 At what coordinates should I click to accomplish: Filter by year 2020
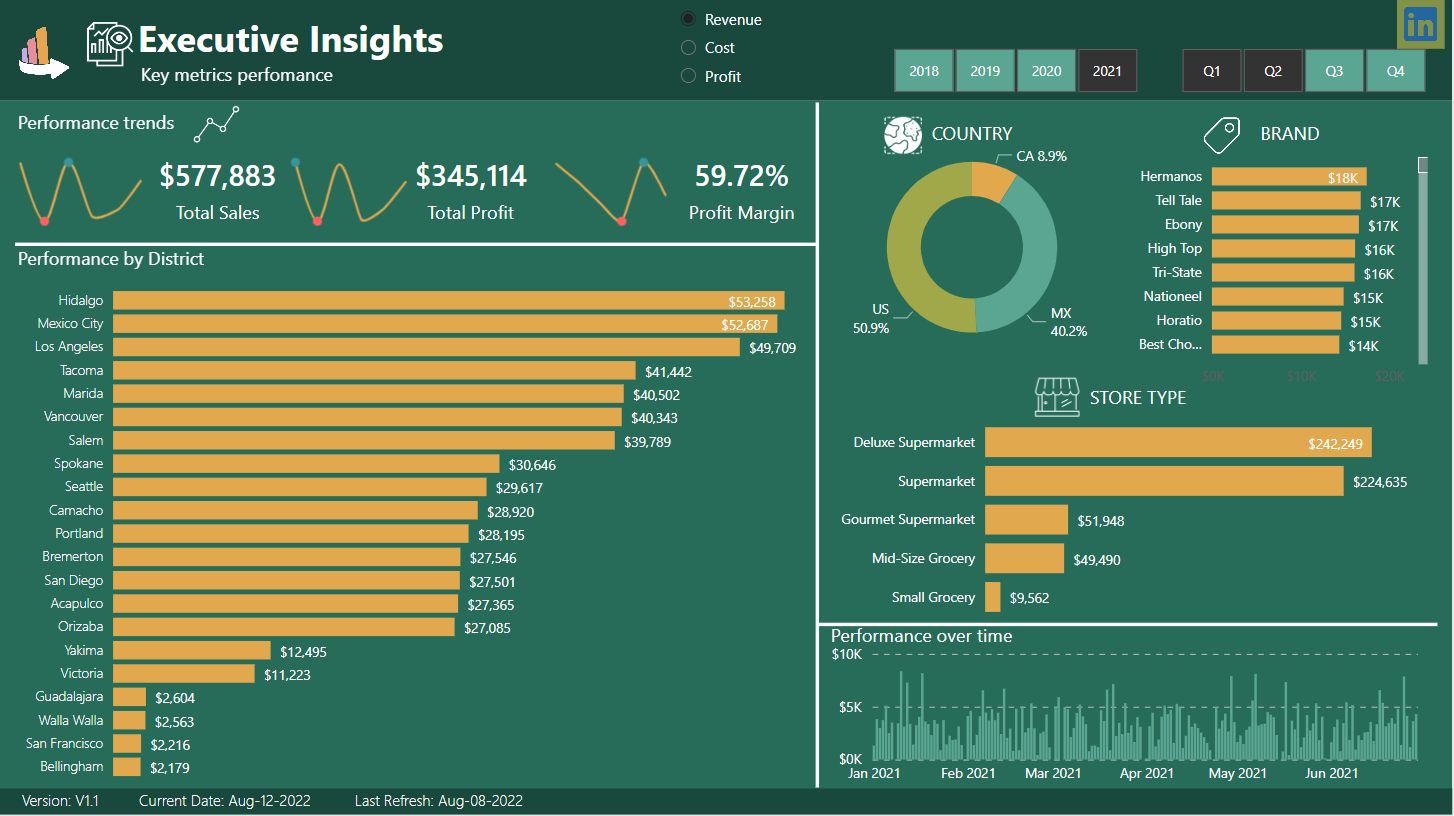click(x=1046, y=71)
